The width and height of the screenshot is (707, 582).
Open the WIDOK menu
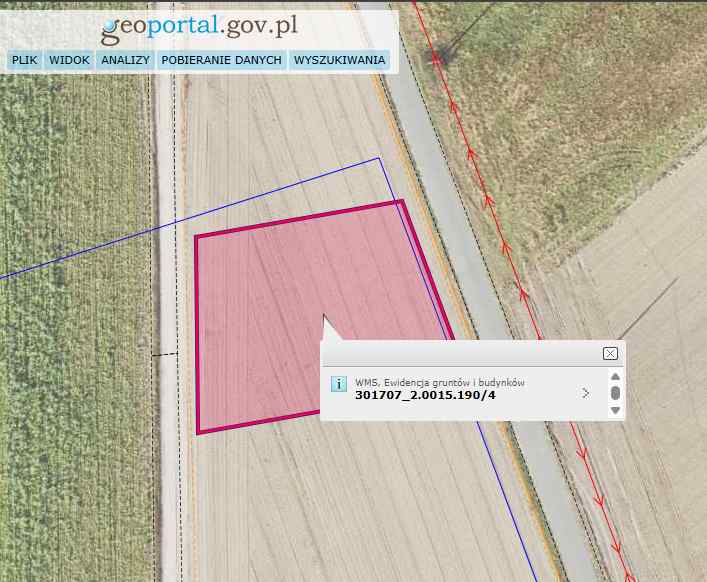[x=69, y=60]
